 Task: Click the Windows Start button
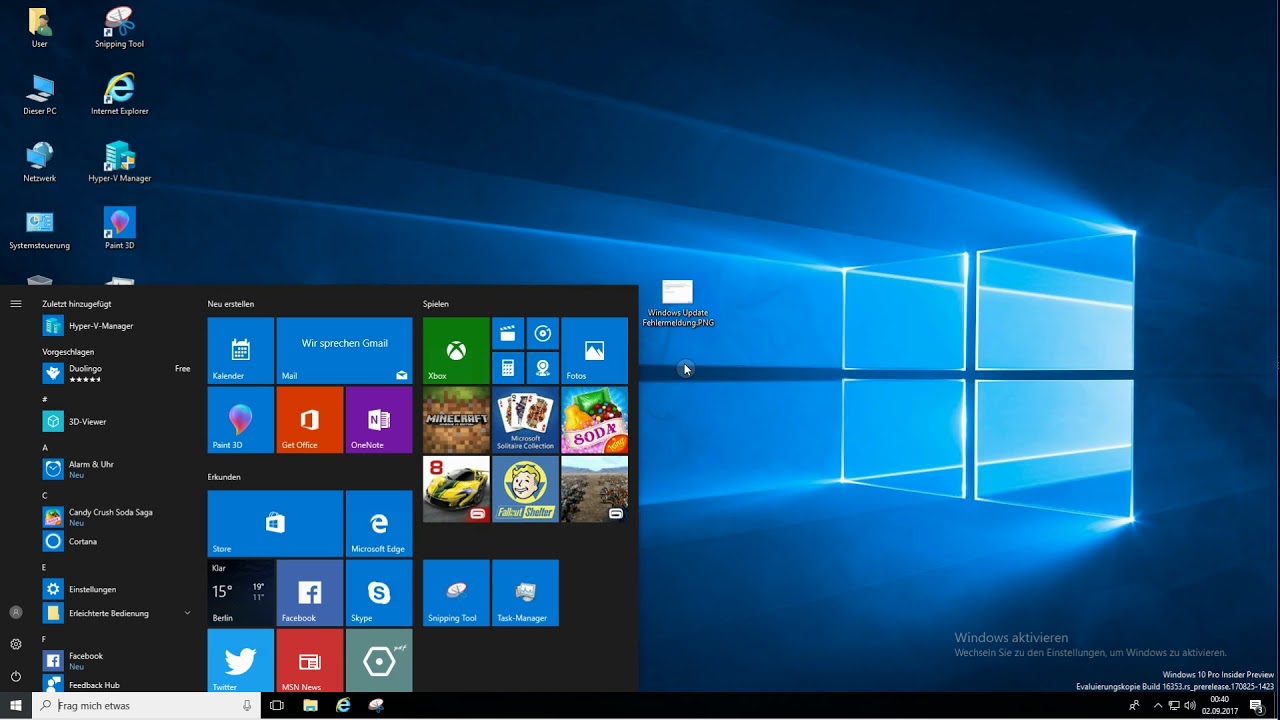pyautogui.click(x=16, y=705)
